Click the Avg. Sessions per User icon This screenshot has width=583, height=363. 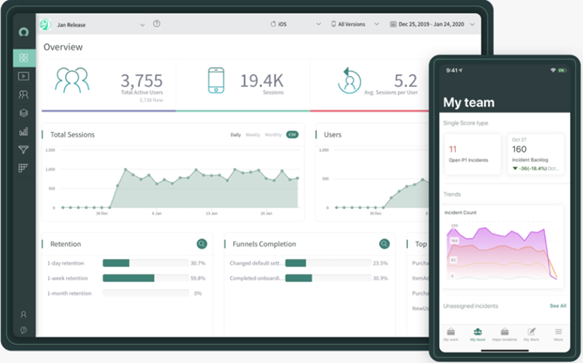[x=349, y=80]
